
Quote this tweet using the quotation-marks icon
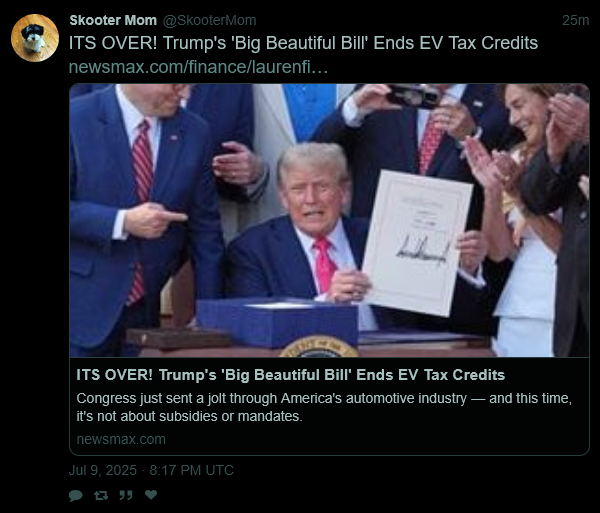click(126, 495)
